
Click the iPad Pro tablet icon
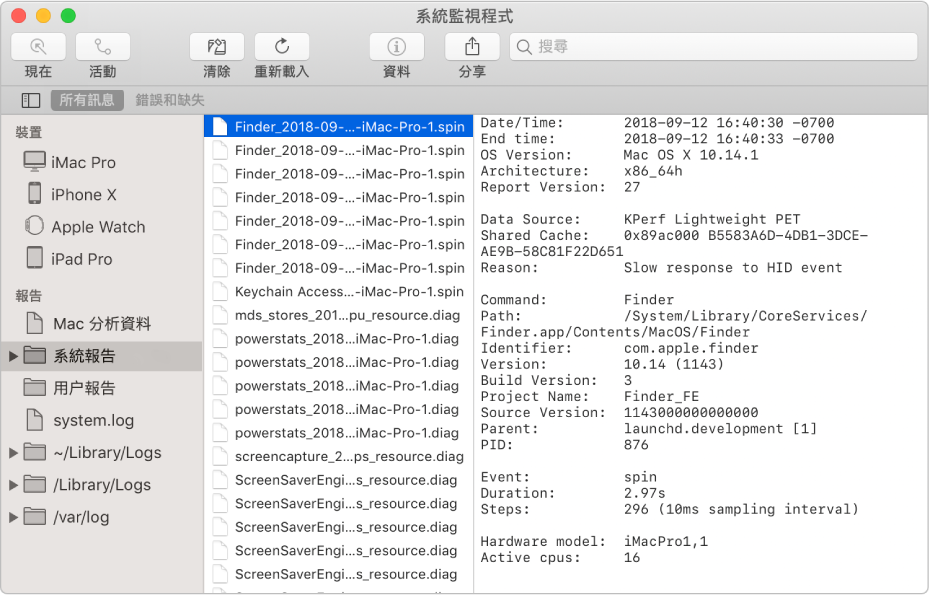tap(34, 258)
